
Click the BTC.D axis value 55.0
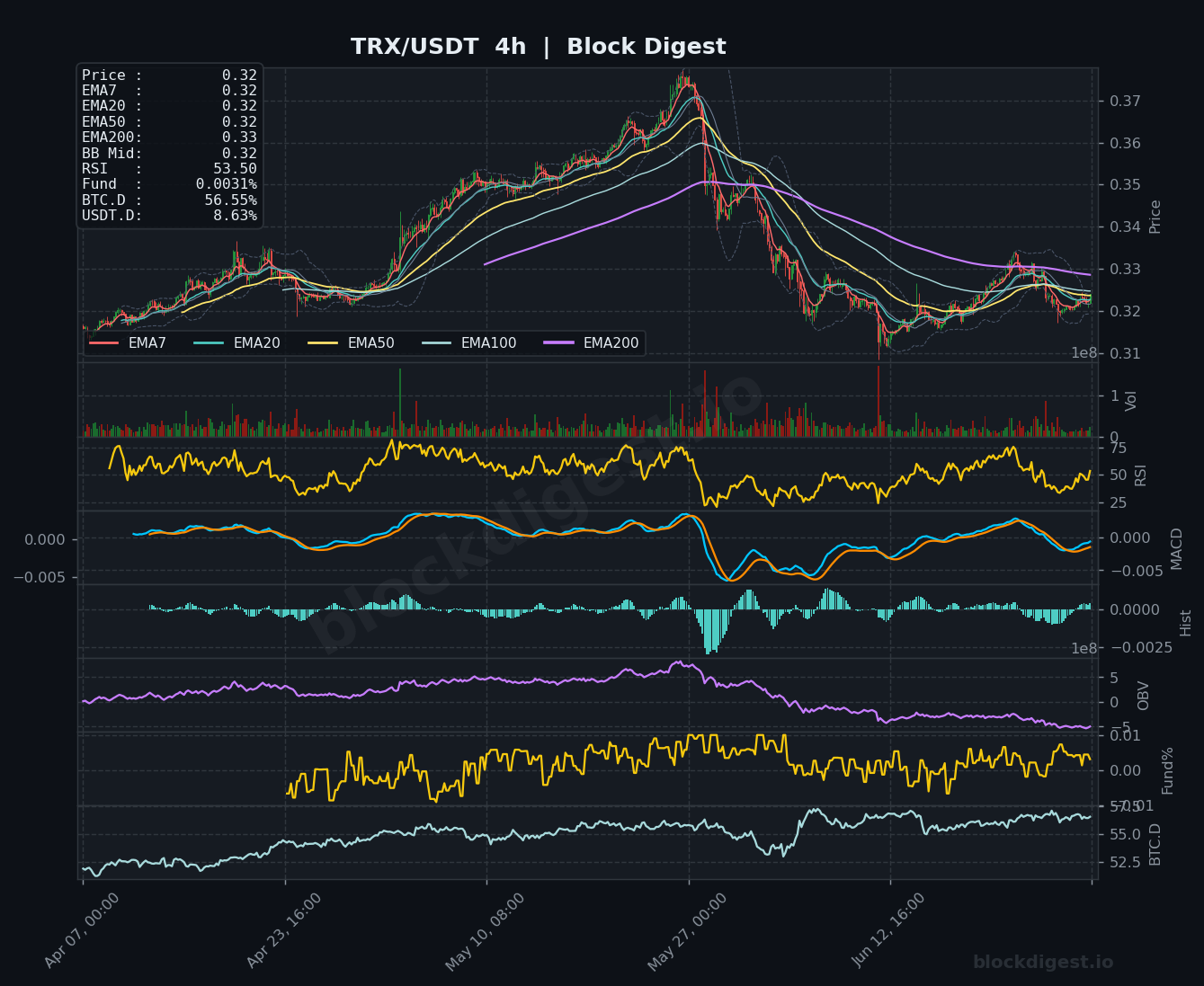1124,835
